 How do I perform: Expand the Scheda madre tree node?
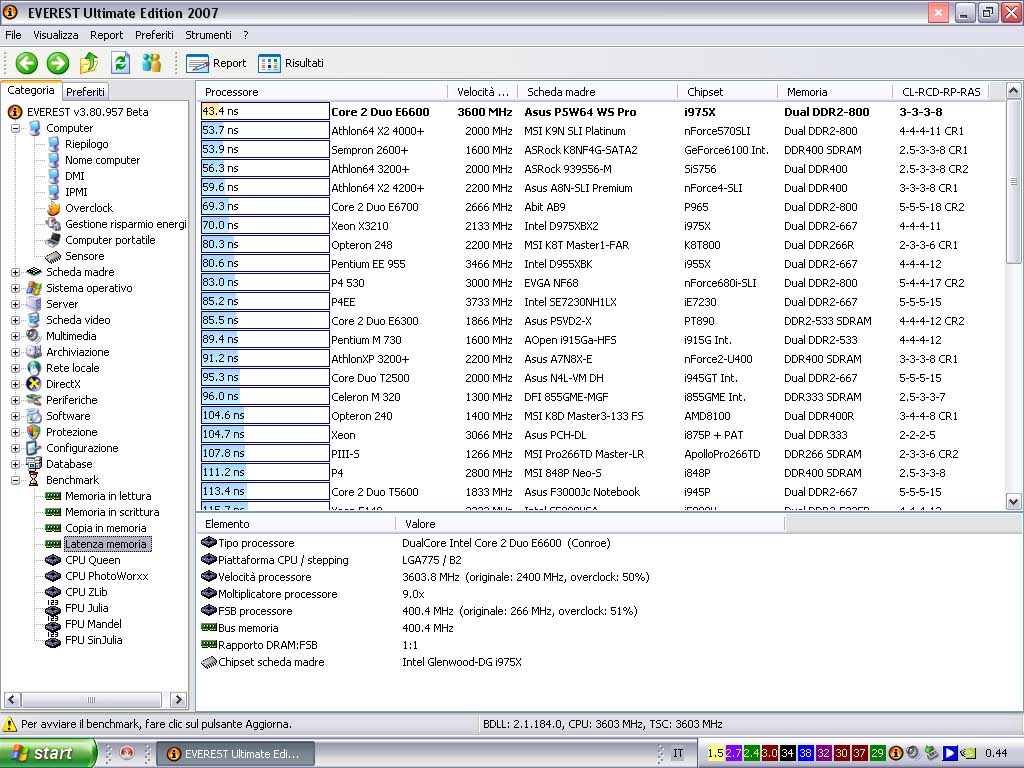[15, 272]
